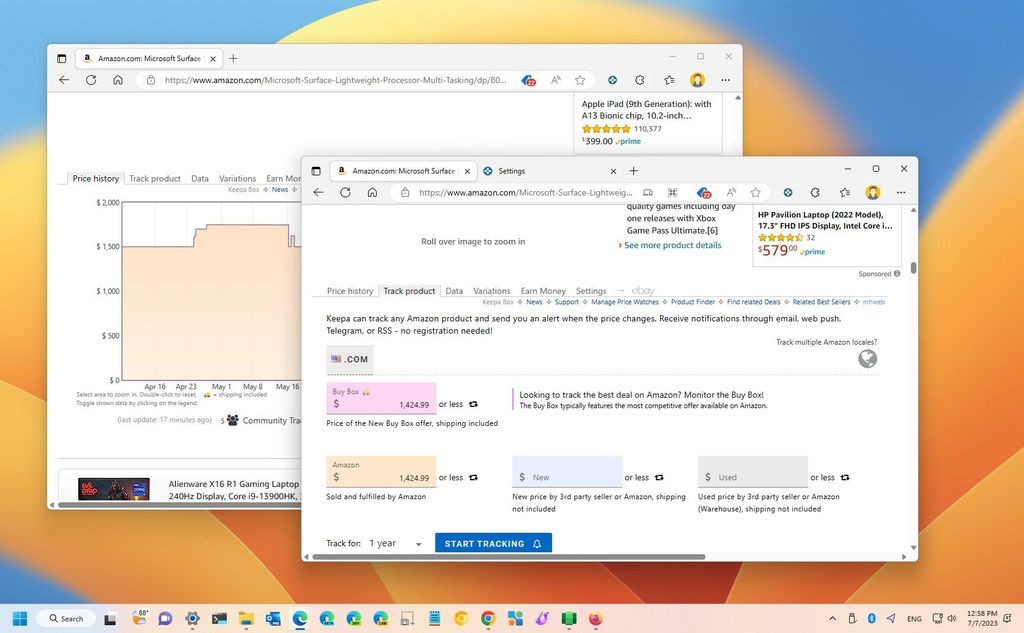The image size is (1024, 633).
Task: Open the Find related Deals link
Action: click(754, 302)
